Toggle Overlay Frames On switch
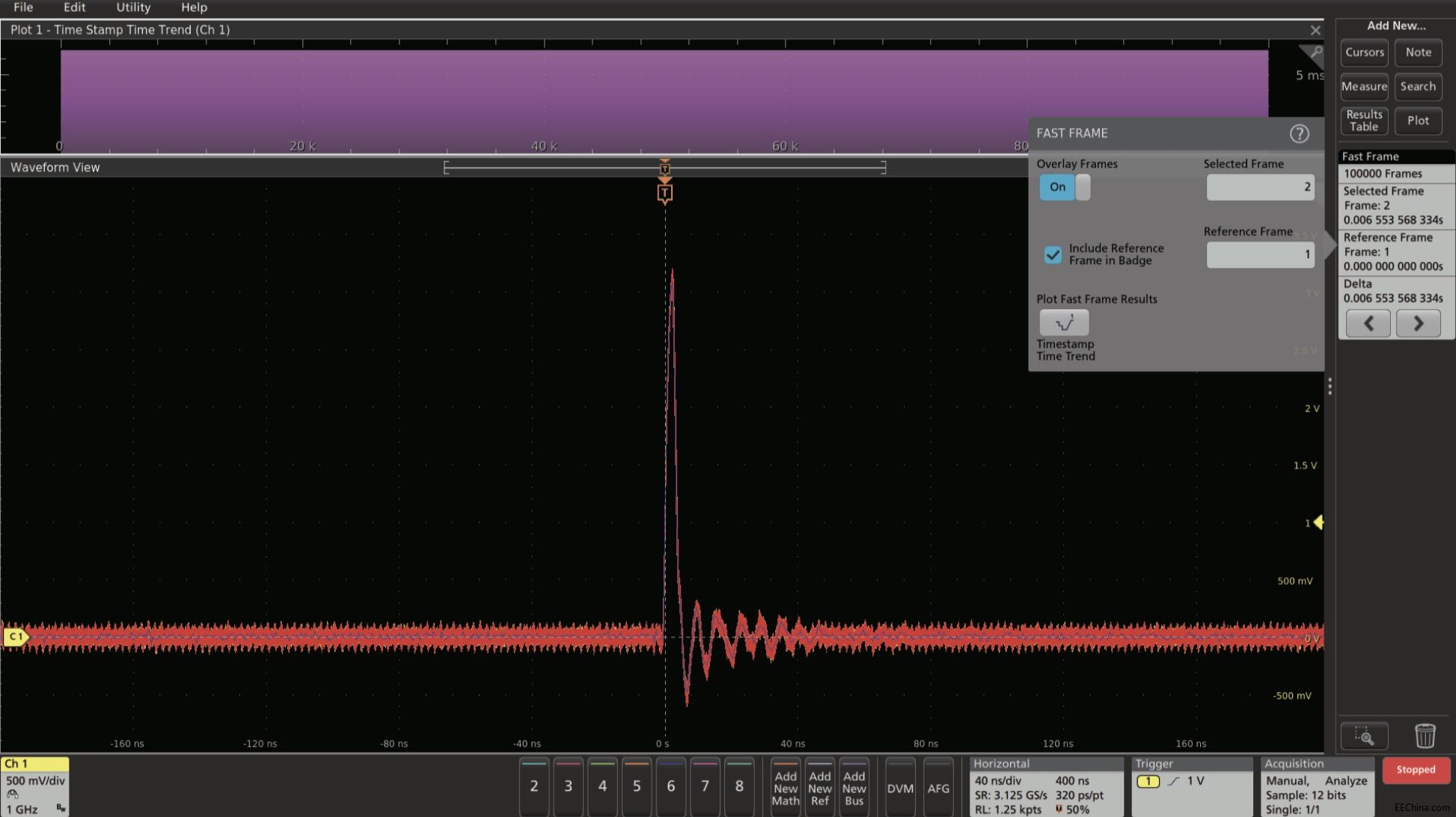Viewport: 1456px width, 817px height. 1065,187
